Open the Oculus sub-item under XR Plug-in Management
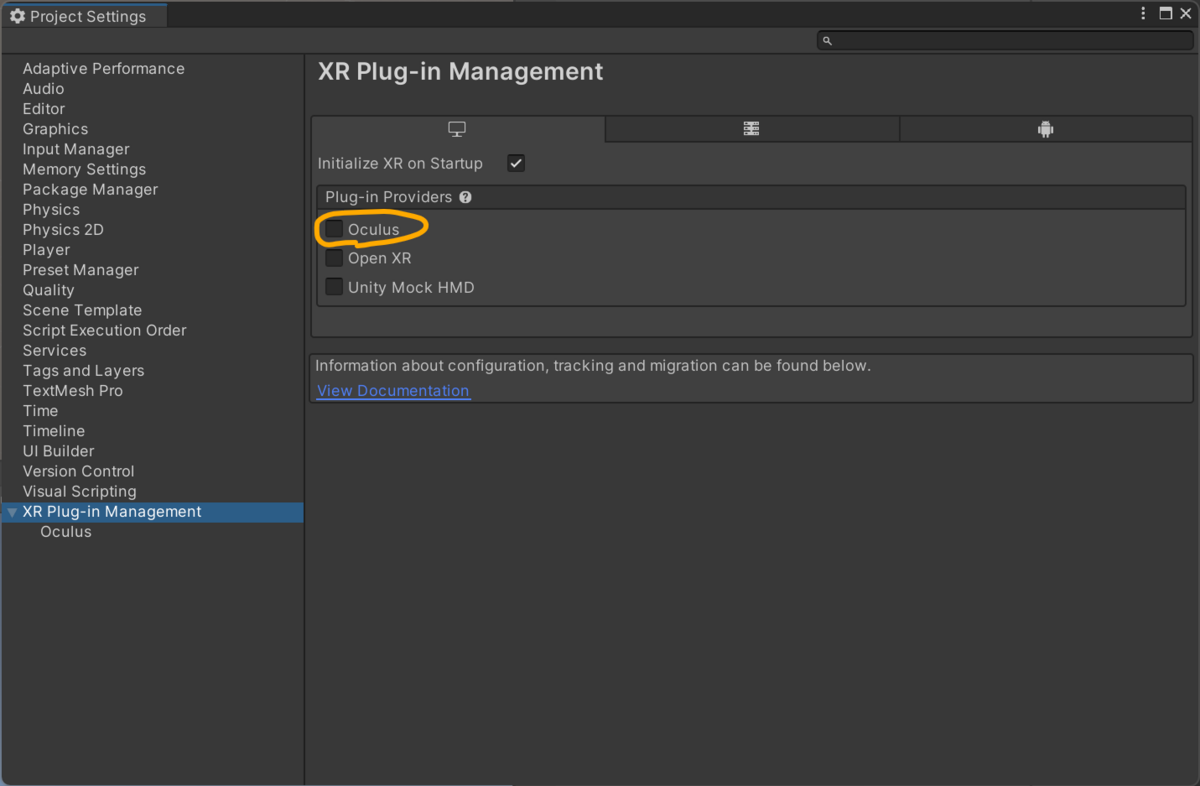 pyautogui.click(x=66, y=532)
